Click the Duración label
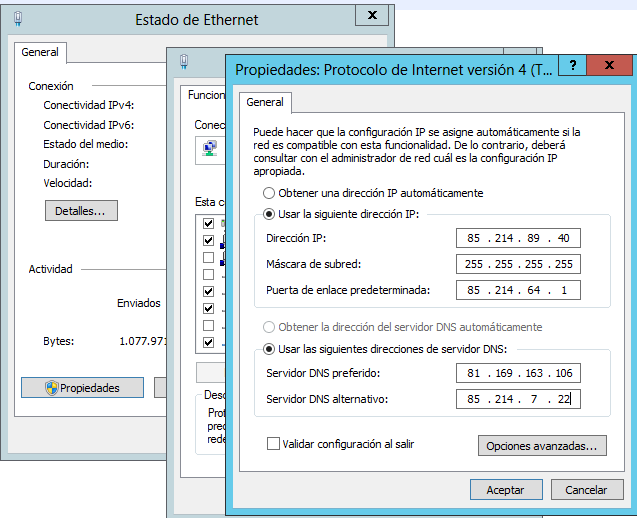The height and width of the screenshot is (518, 637). [x=66, y=164]
